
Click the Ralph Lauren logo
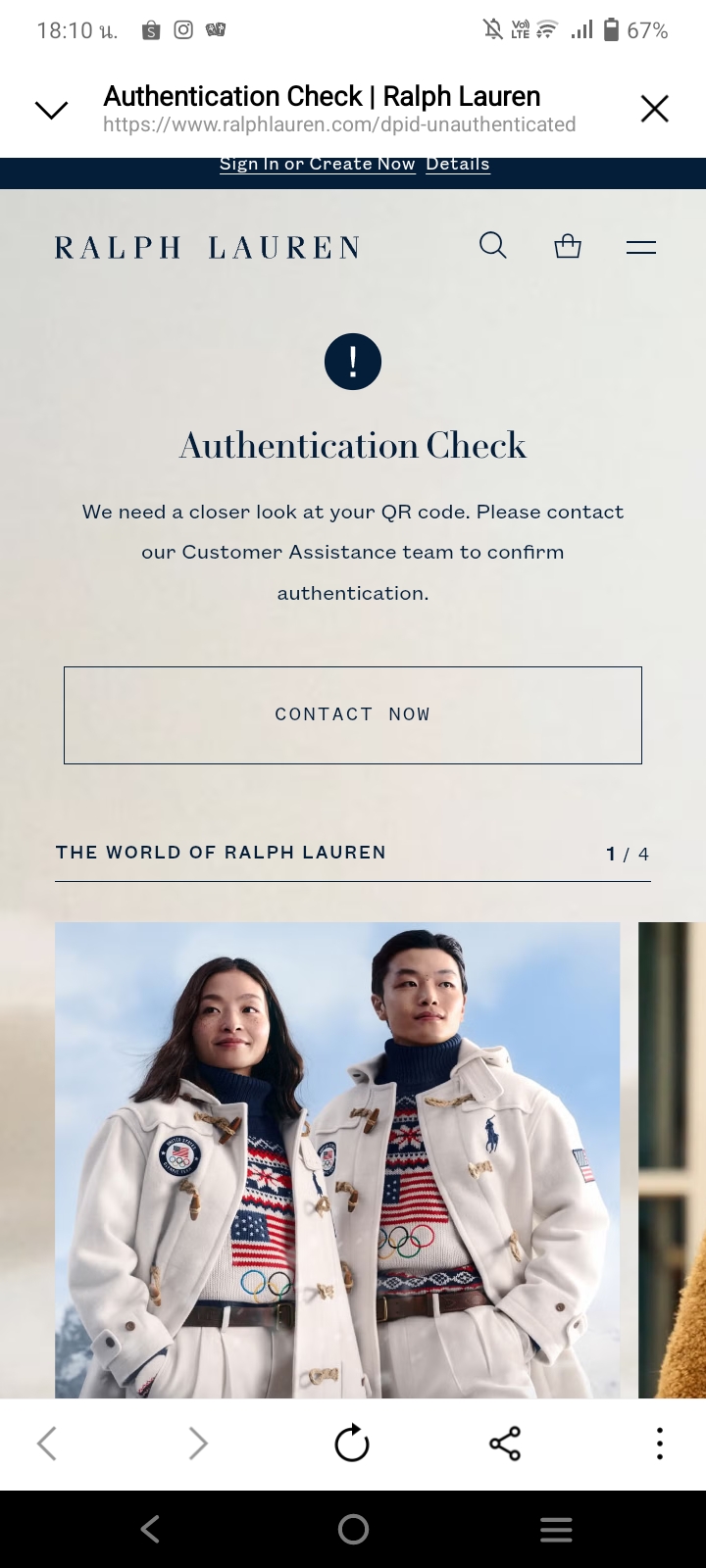[x=208, y=248]
